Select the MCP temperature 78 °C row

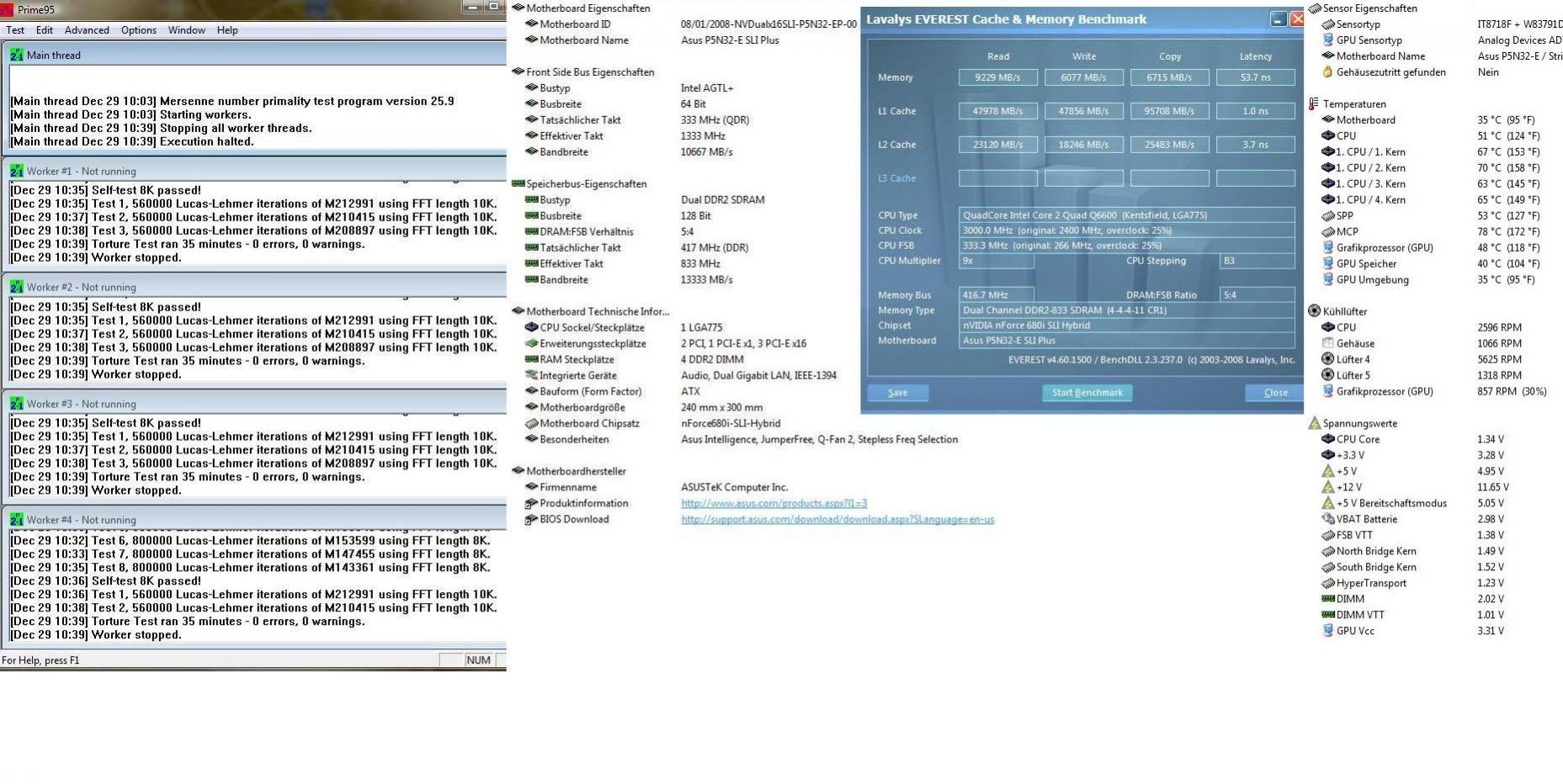click(1430, 231)
